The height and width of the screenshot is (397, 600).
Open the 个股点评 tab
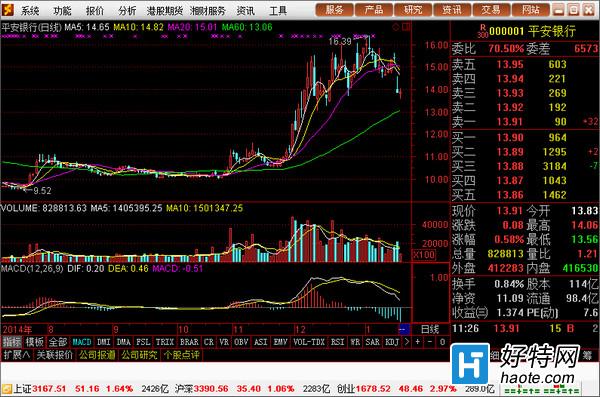pyautogui.click(x=182, y=355)
